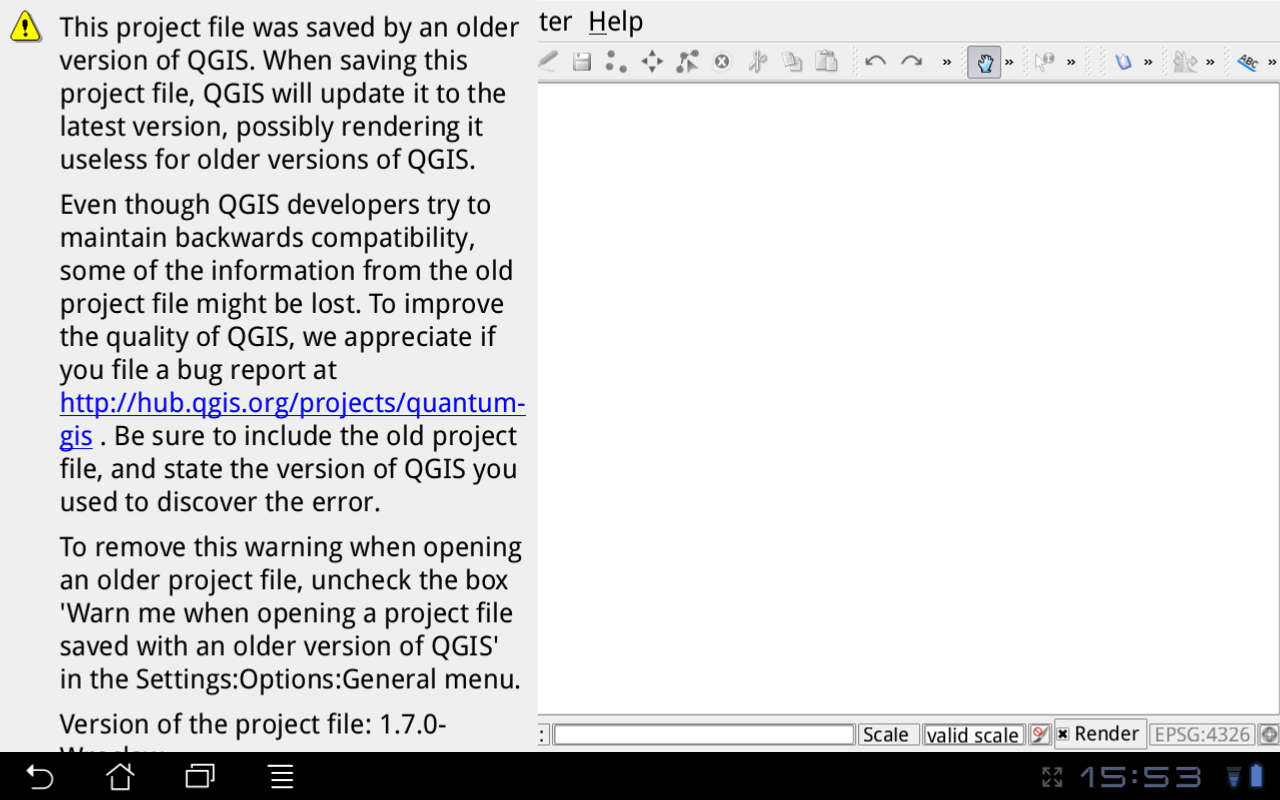Open the Help menu

pos(616,21)
